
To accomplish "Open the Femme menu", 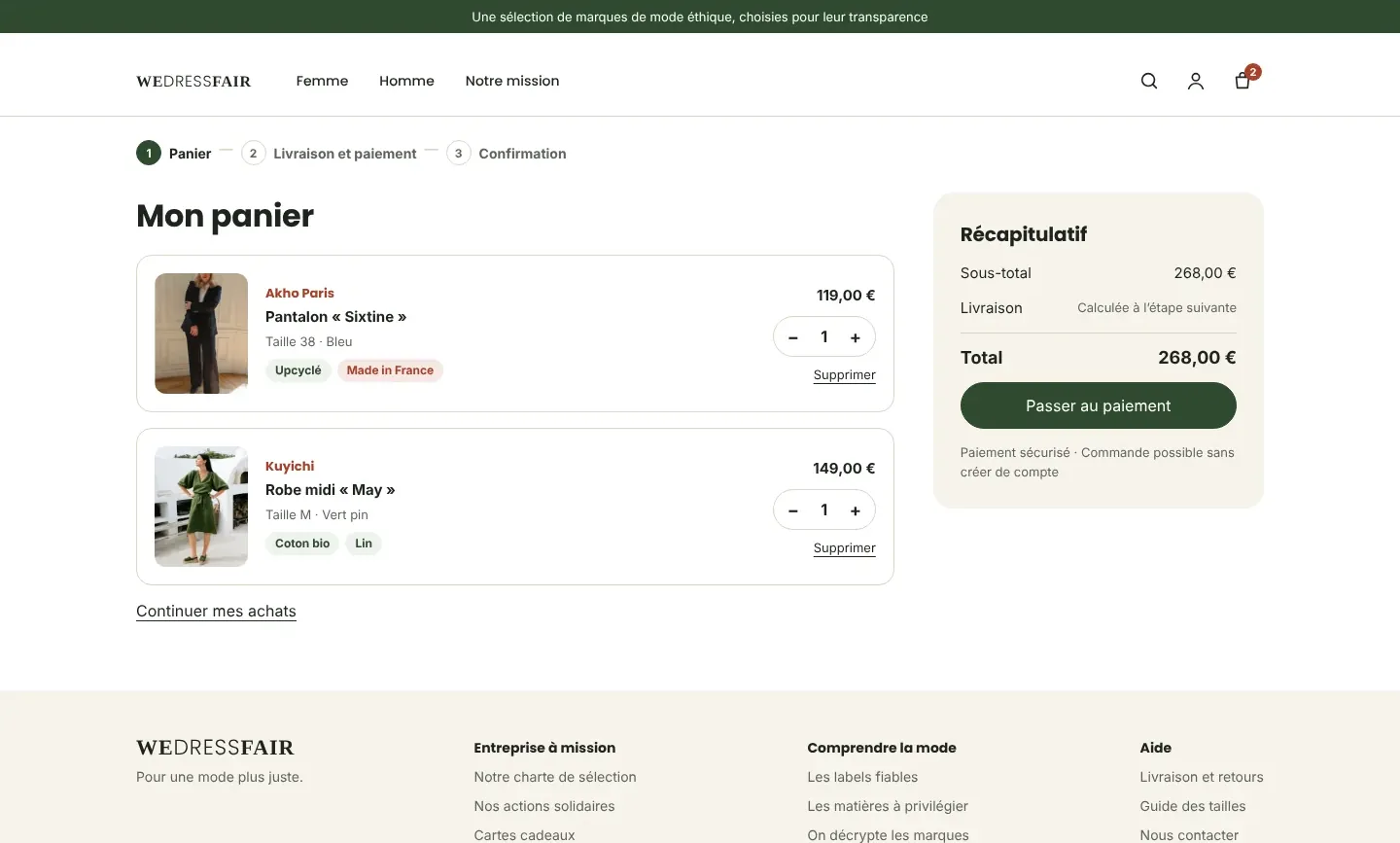I will [x=322, y=81].
